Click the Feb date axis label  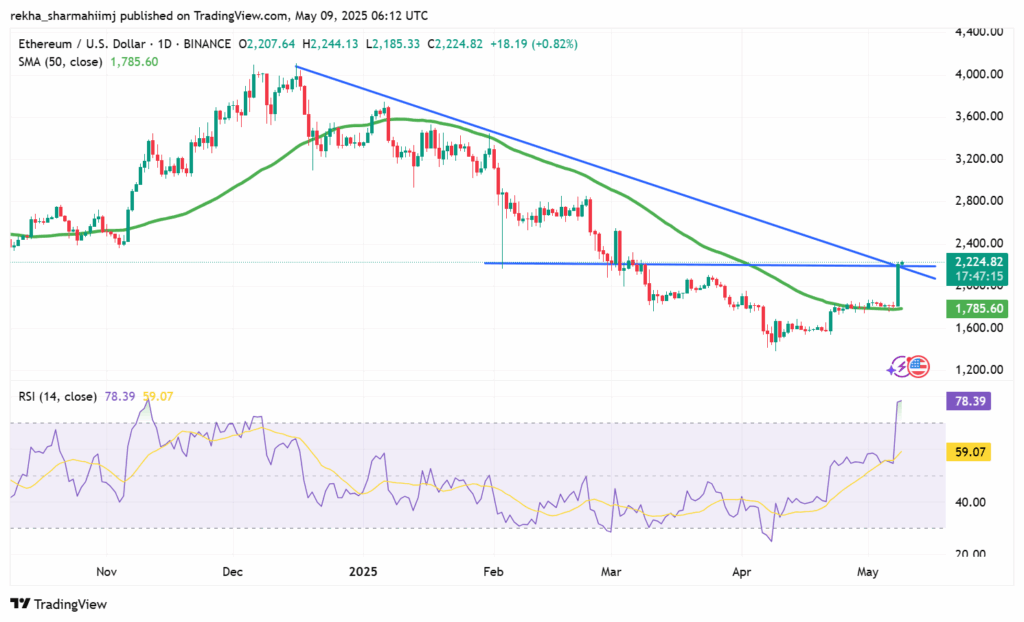click(493, 572)
